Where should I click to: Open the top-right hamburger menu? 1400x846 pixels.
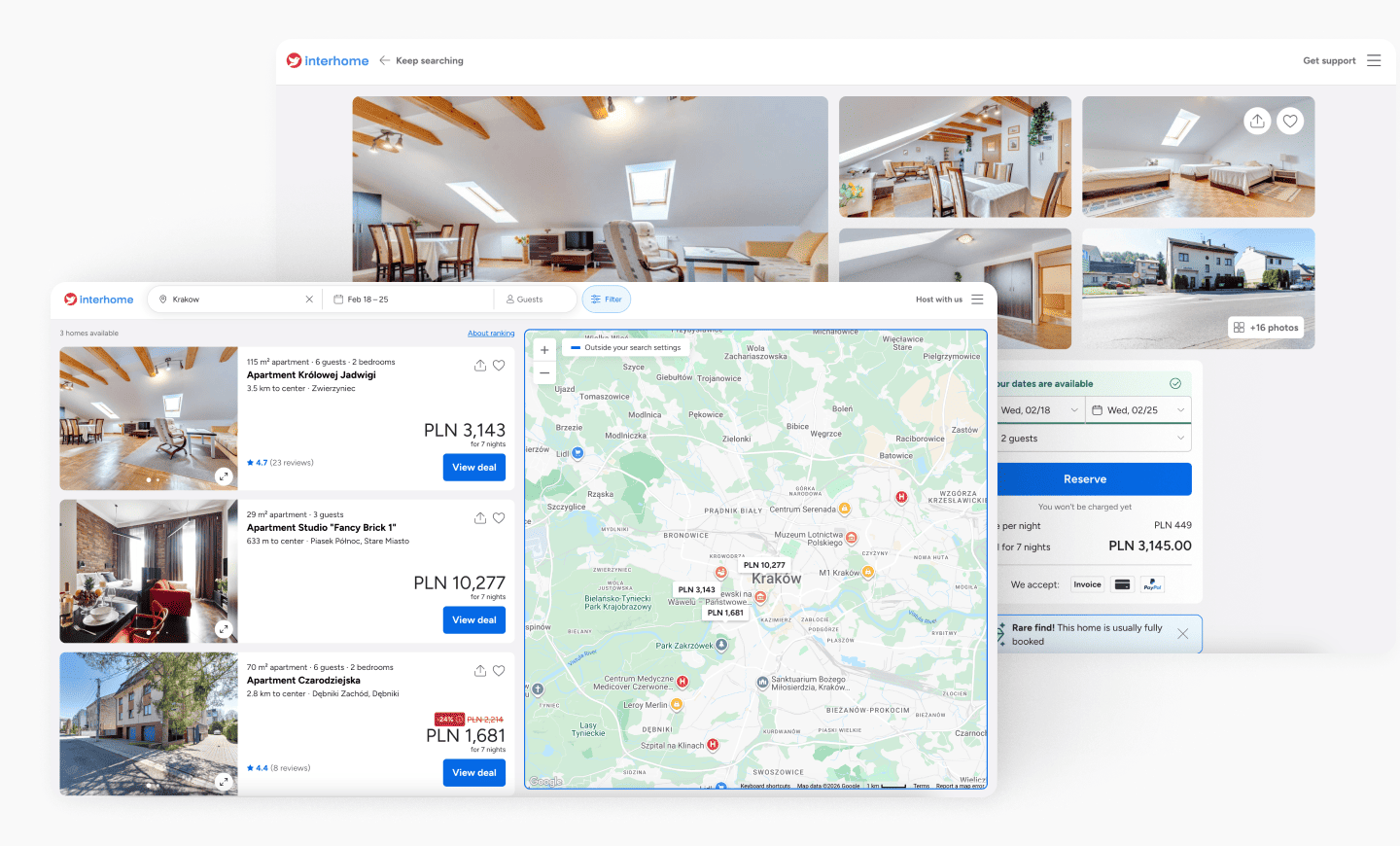pyautogui.click(x=1374, y=60)
